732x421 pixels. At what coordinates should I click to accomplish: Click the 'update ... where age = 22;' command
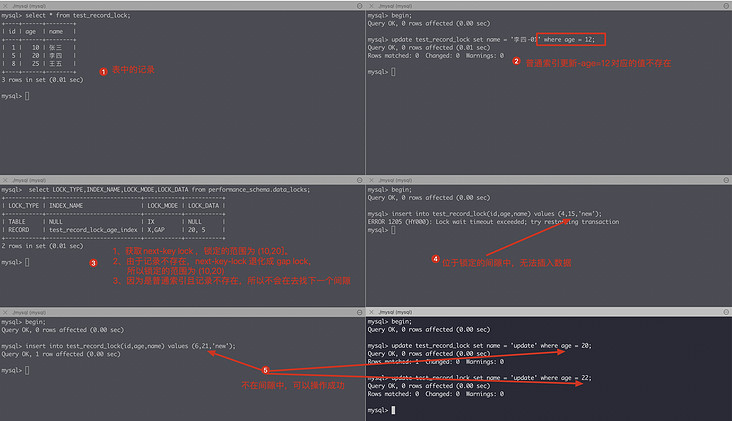pos(491,378)
